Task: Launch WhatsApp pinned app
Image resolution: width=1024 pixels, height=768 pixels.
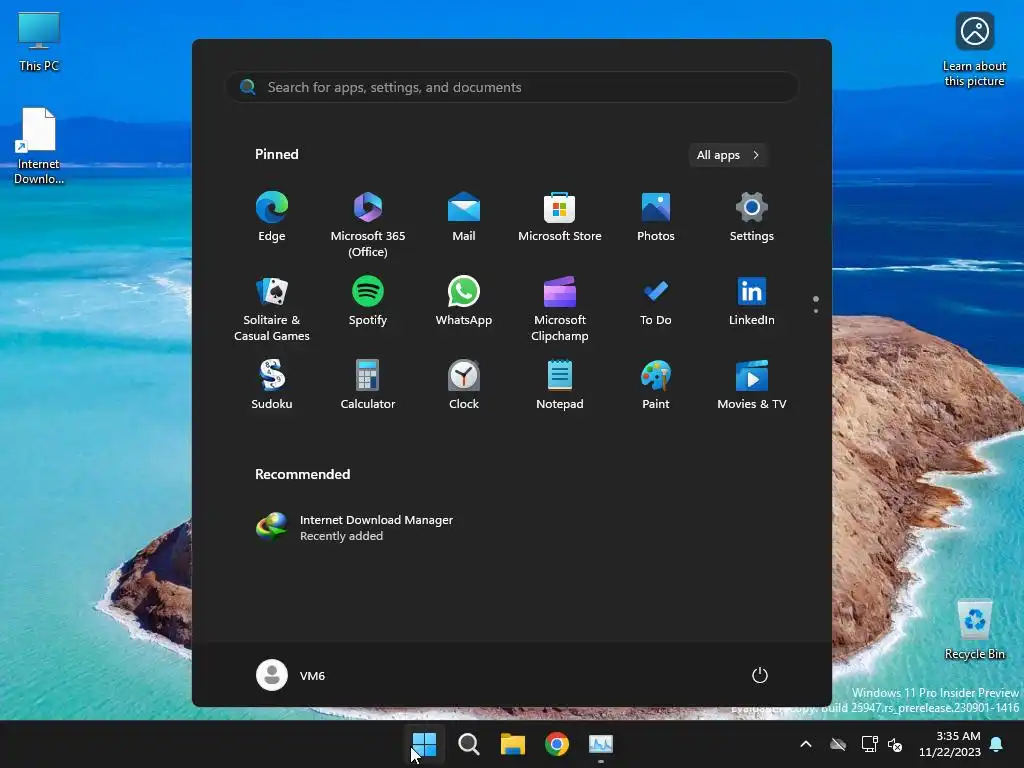Action: click(x=464, y=301)
